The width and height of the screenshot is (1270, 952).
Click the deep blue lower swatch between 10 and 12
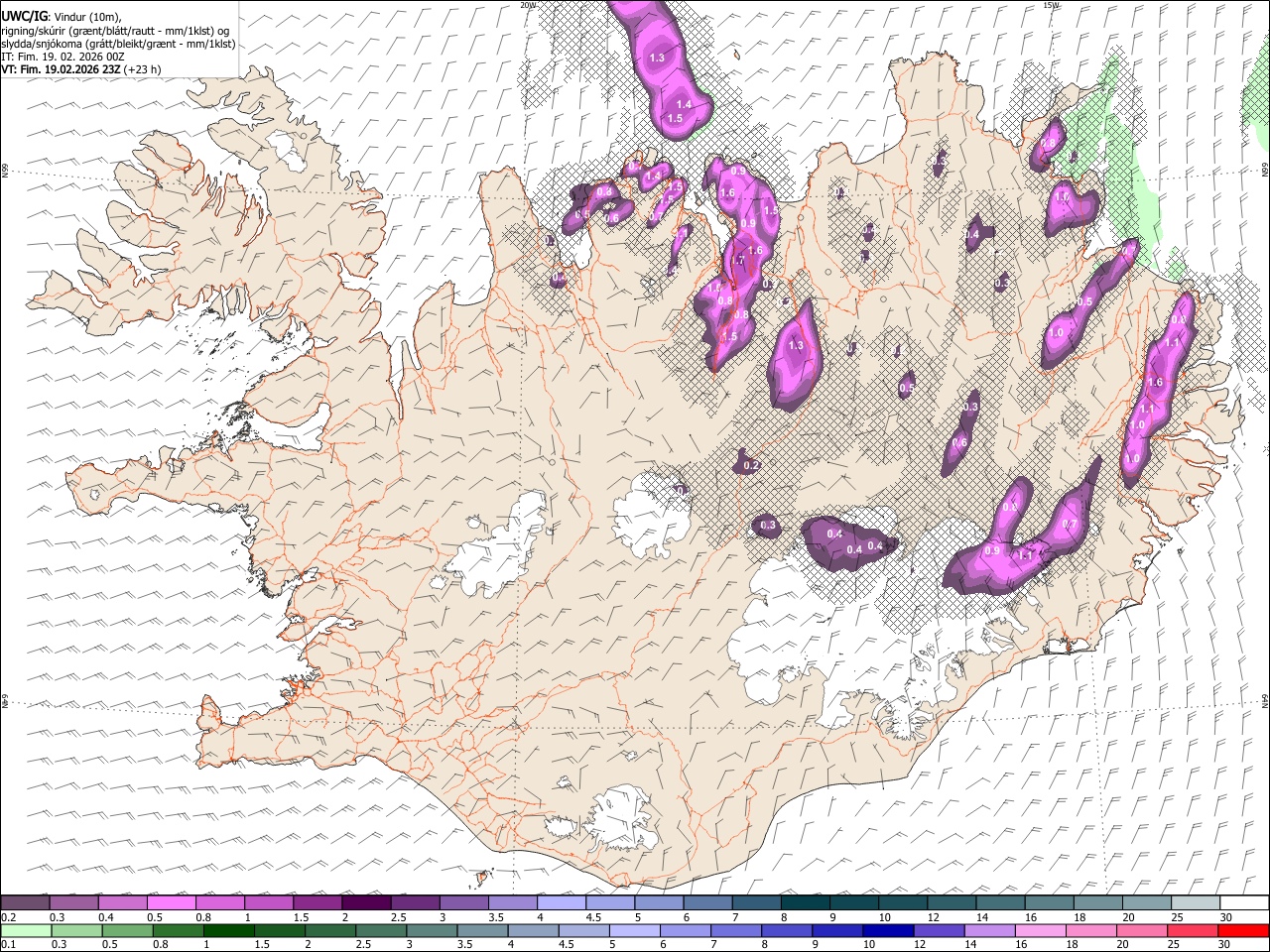point(888,930)
